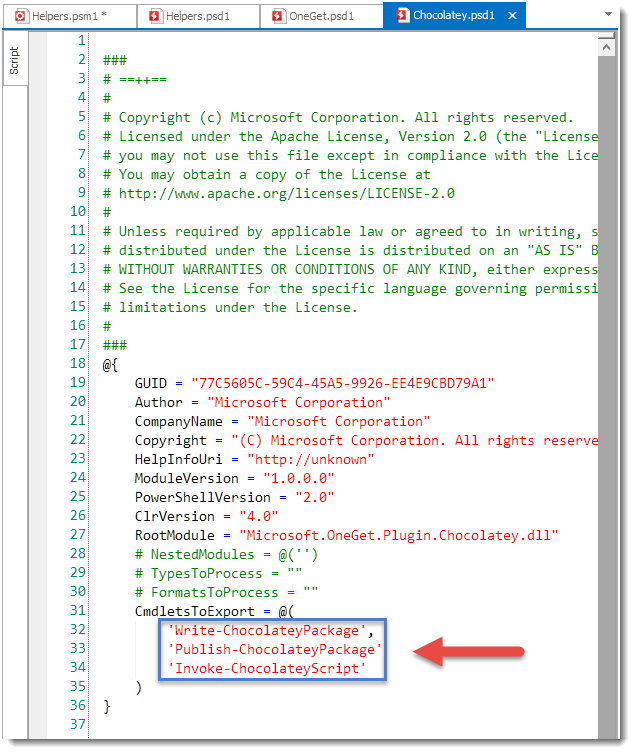Click the "You may obtain a copy" comment
The width and height of the screenshot is (635, 754).
[267, 174]
